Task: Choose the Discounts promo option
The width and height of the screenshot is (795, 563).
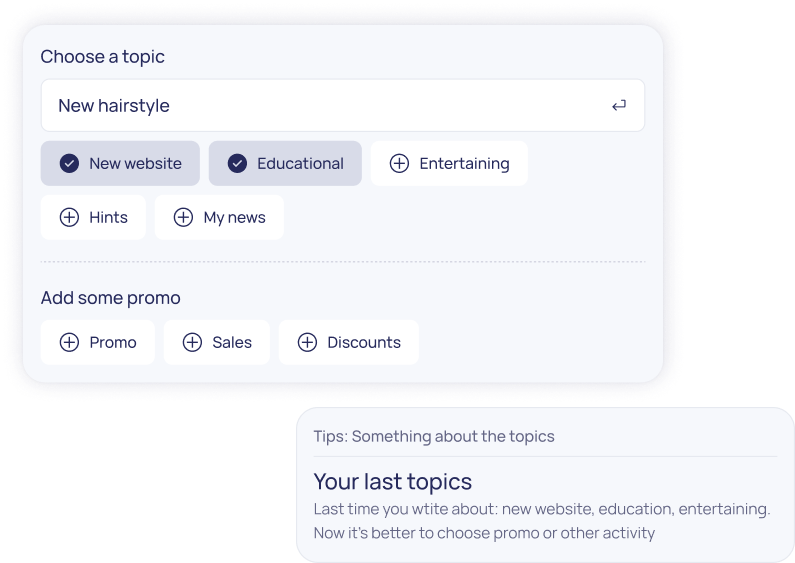Action: (349, 342)
